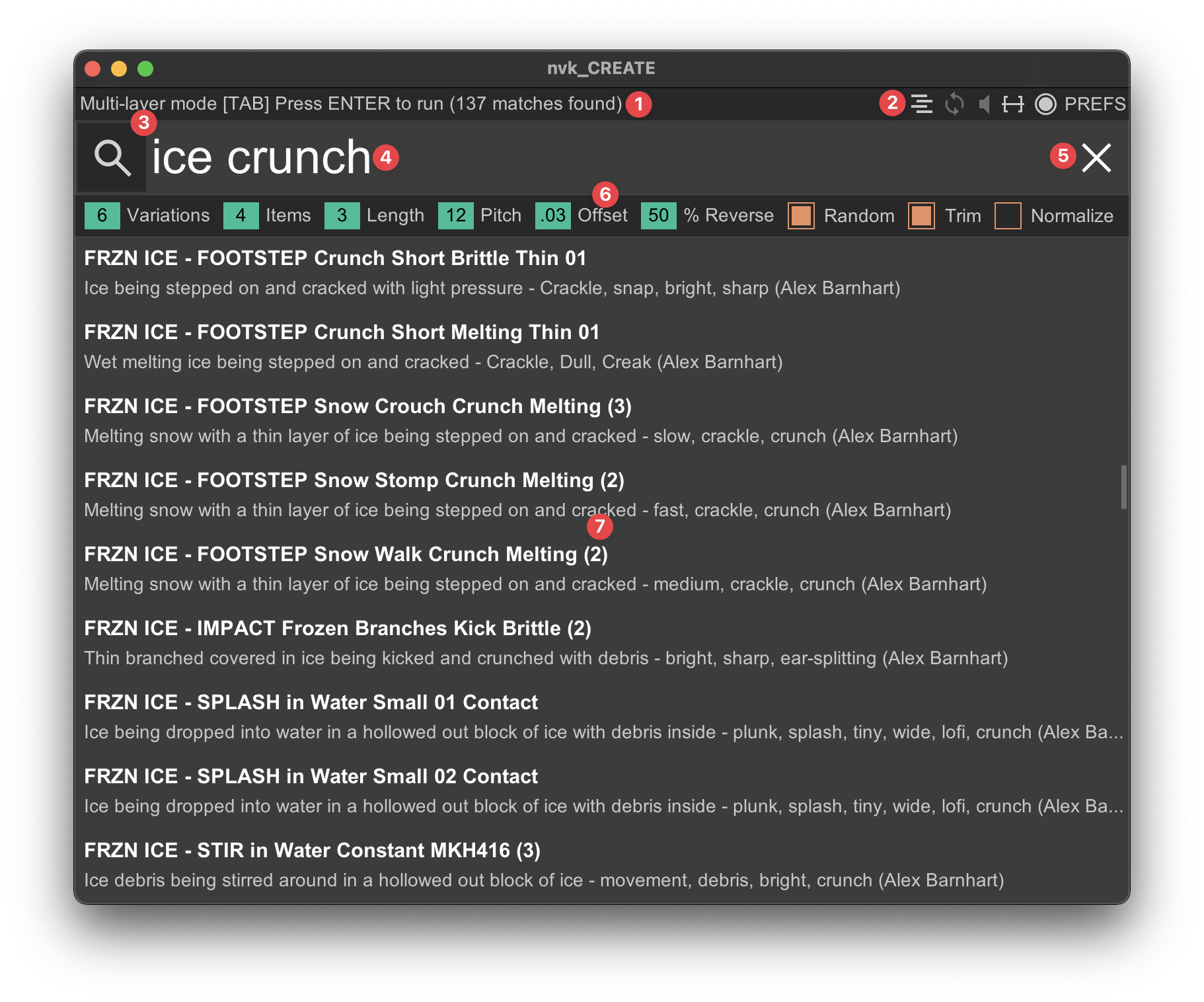Click the results list icon in the toolbar

point(921,103)
